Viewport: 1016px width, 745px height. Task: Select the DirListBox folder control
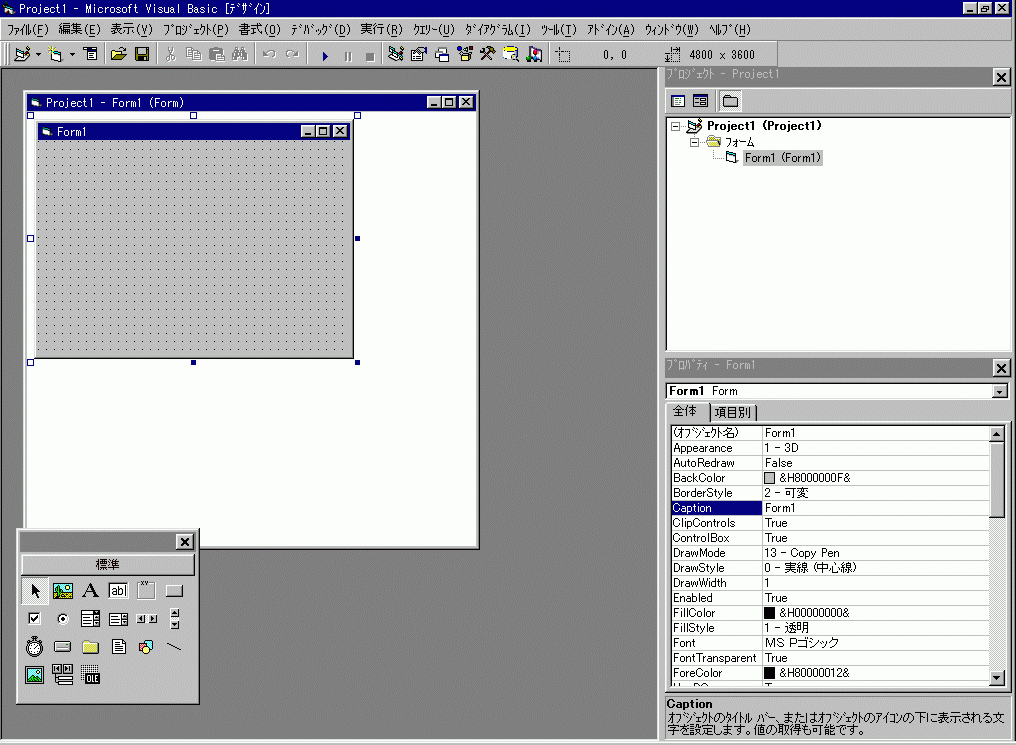91,647
